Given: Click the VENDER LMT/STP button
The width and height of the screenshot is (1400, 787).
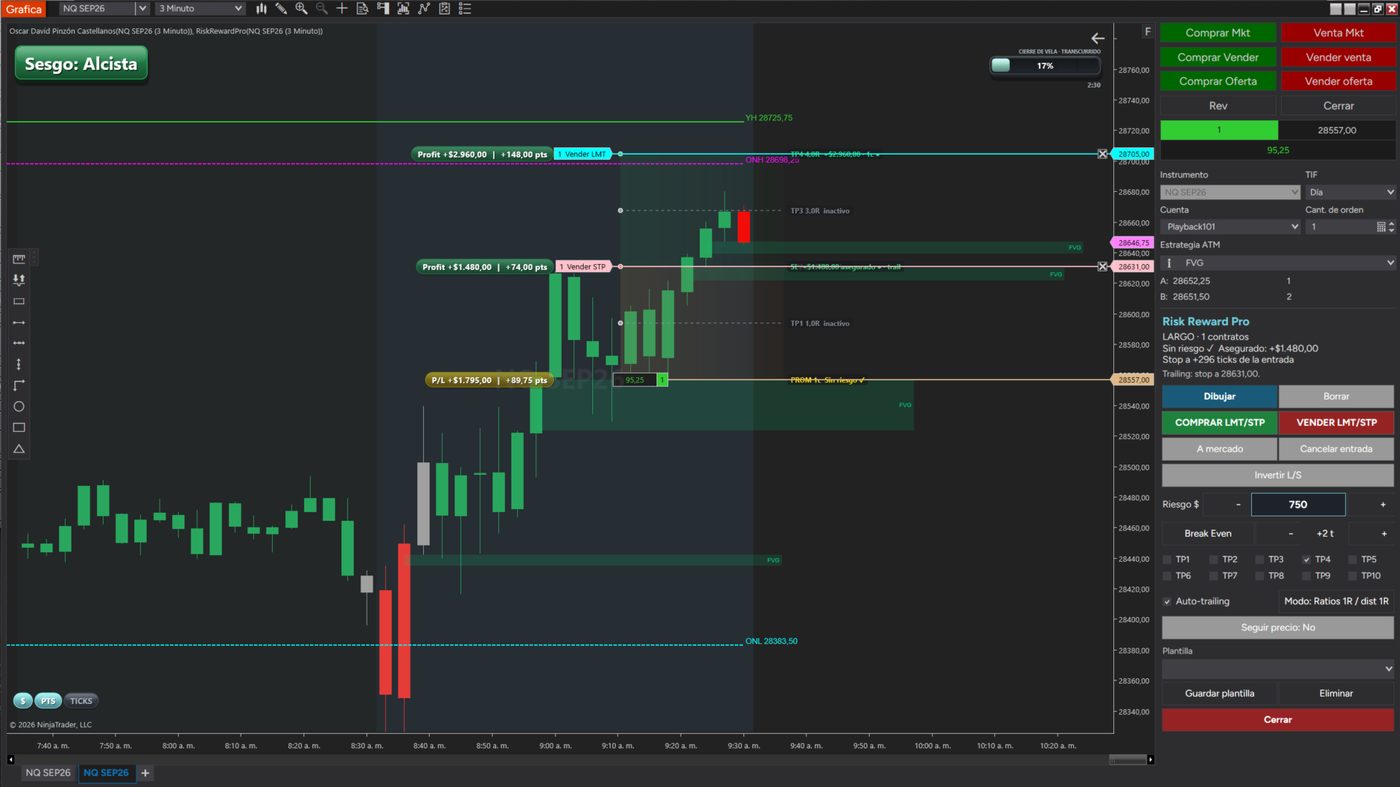Looking at the screenshot, I should point(1336,423).
